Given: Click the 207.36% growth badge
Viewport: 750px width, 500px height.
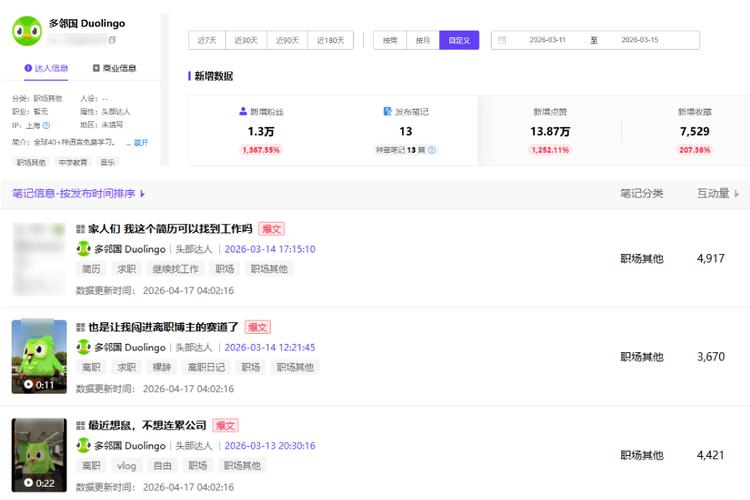Looking at the screenshot, I should (695, 150).
